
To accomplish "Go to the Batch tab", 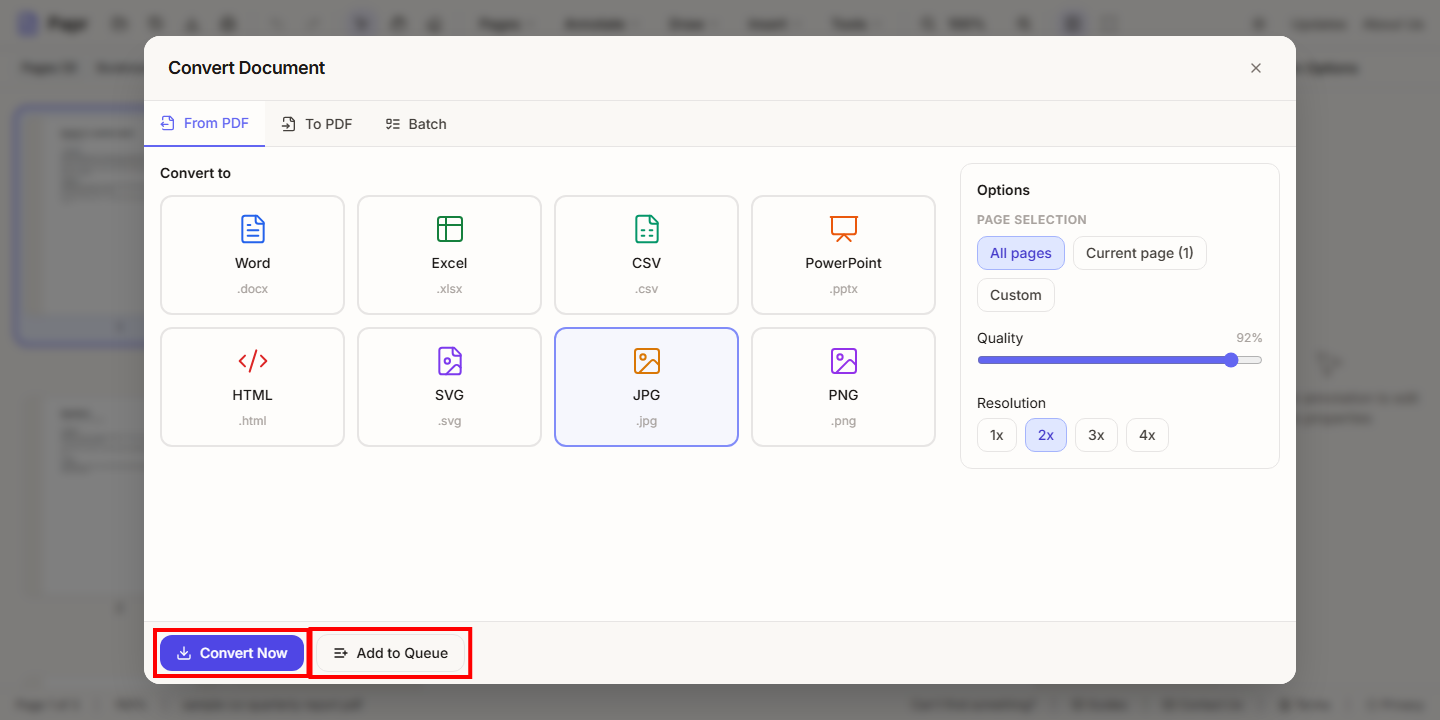I will (415, 124).
